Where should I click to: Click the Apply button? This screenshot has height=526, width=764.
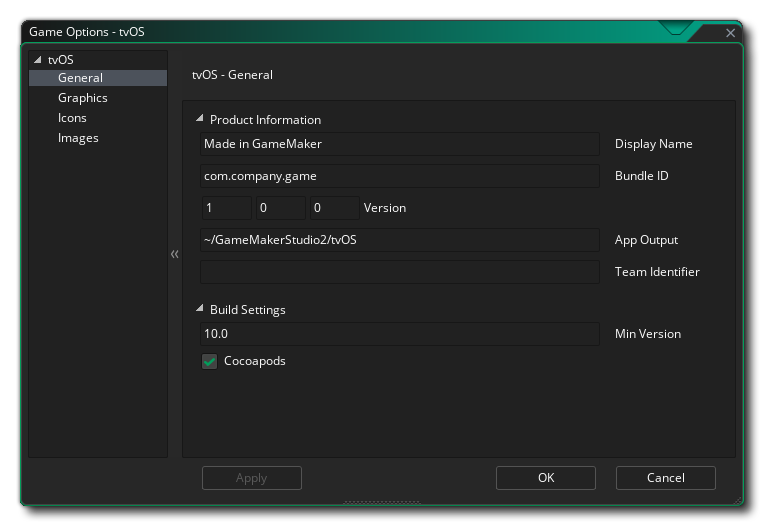[252, 478]
